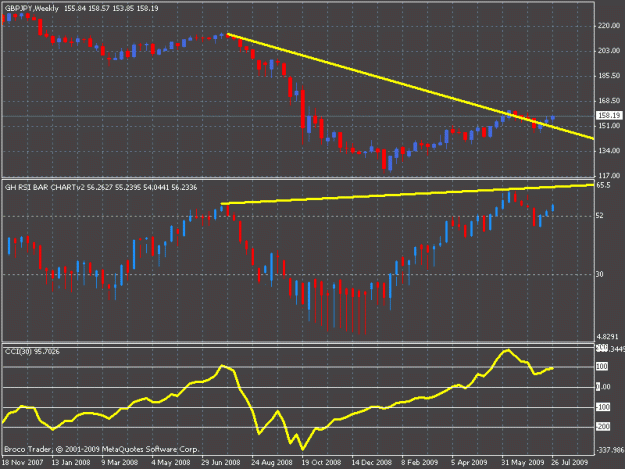625x469 pixels.
Task: Click the 24 Aug 2008 date label
Action: 271,462
